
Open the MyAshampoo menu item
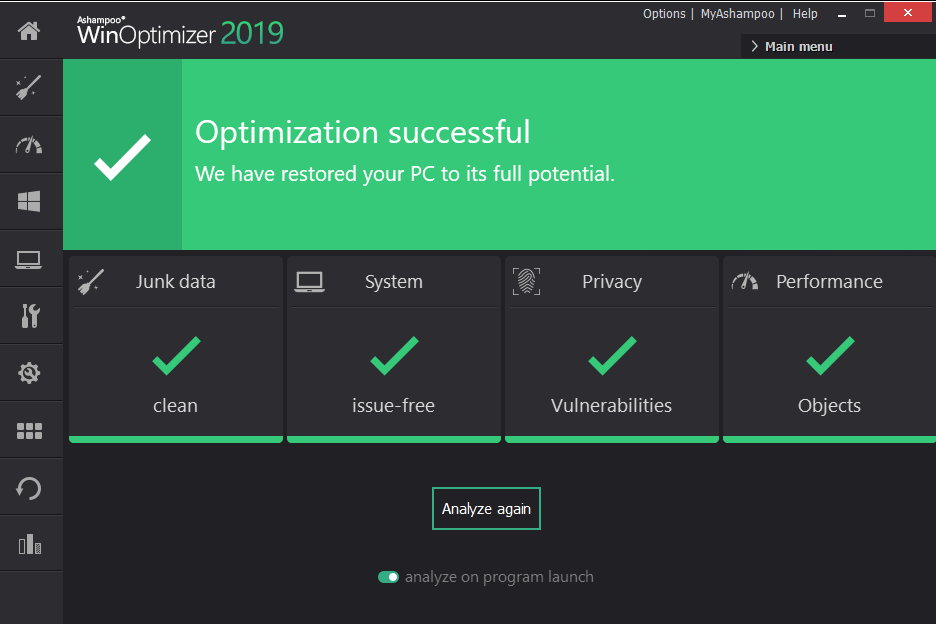[x=737, y=14]
